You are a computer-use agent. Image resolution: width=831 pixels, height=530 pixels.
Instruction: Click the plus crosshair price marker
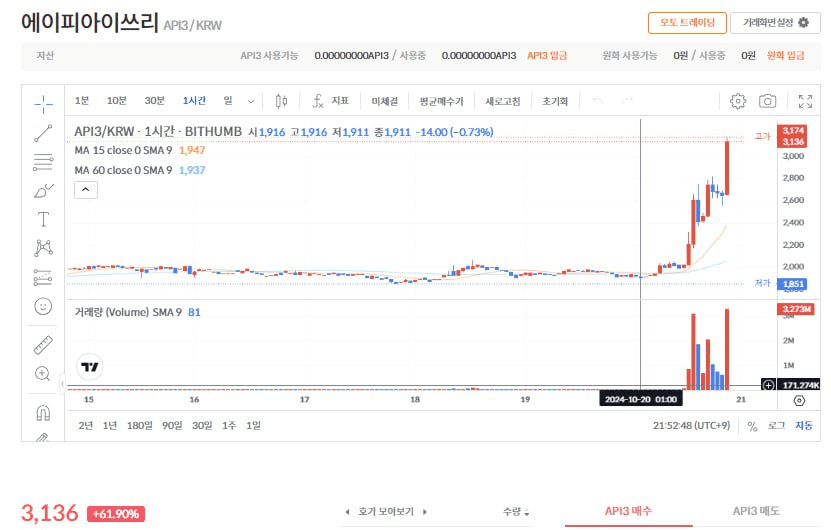point(768,385)
